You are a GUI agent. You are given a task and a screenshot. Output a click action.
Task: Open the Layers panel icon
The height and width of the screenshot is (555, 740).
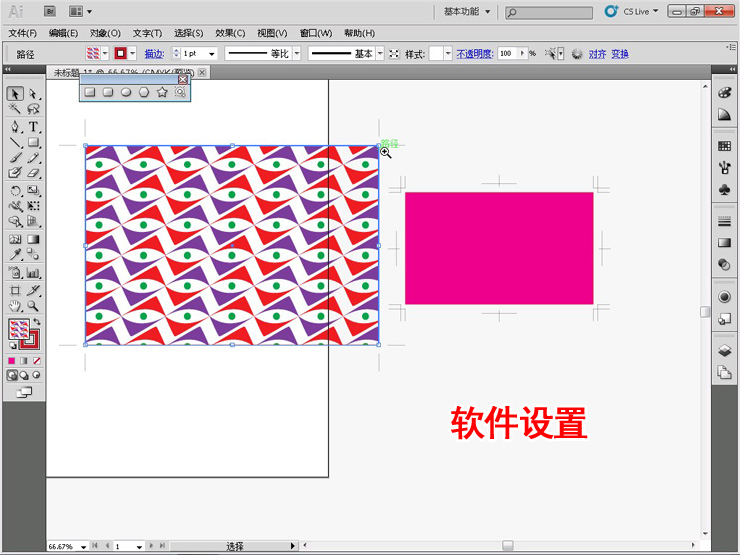point(724,351)
